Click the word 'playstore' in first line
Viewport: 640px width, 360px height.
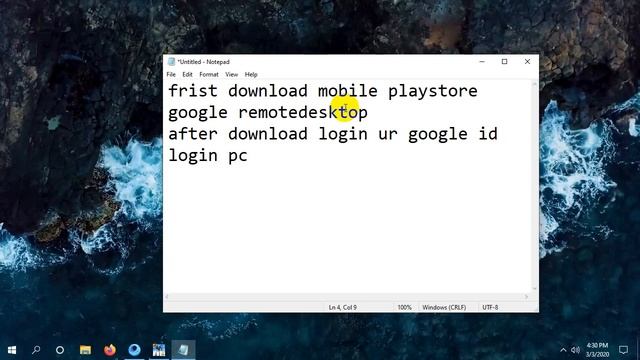pos(432,92)
